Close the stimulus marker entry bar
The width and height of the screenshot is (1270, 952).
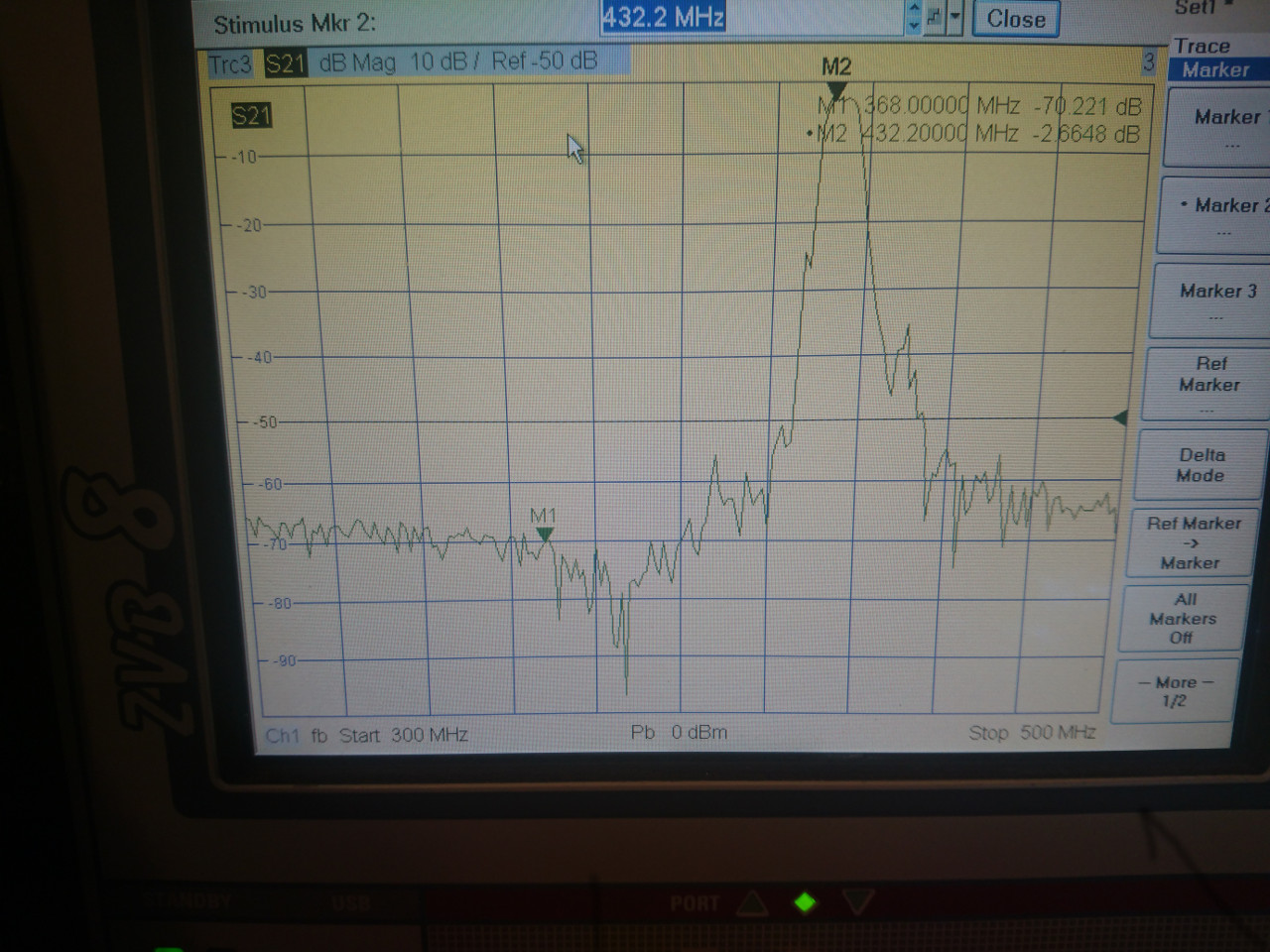(x=1015, y=19)
